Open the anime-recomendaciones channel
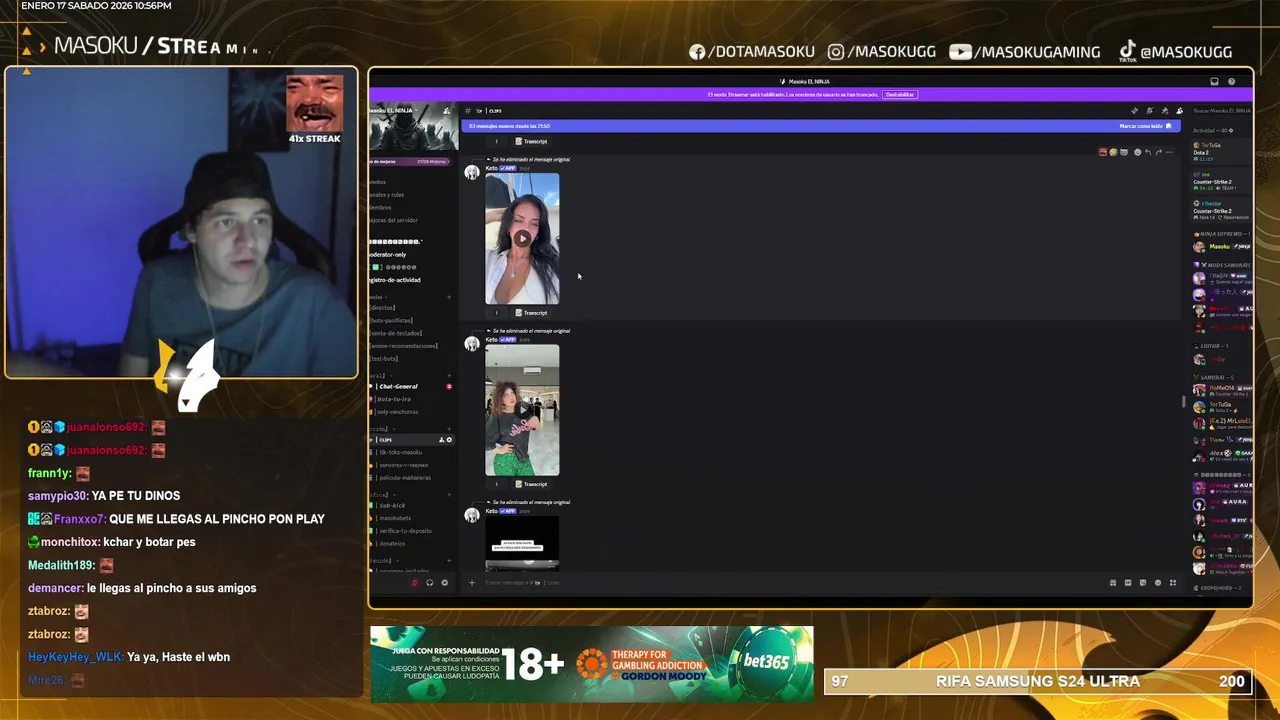The width and height of the screenshot is (1280, 720). [x=404, y=346]
